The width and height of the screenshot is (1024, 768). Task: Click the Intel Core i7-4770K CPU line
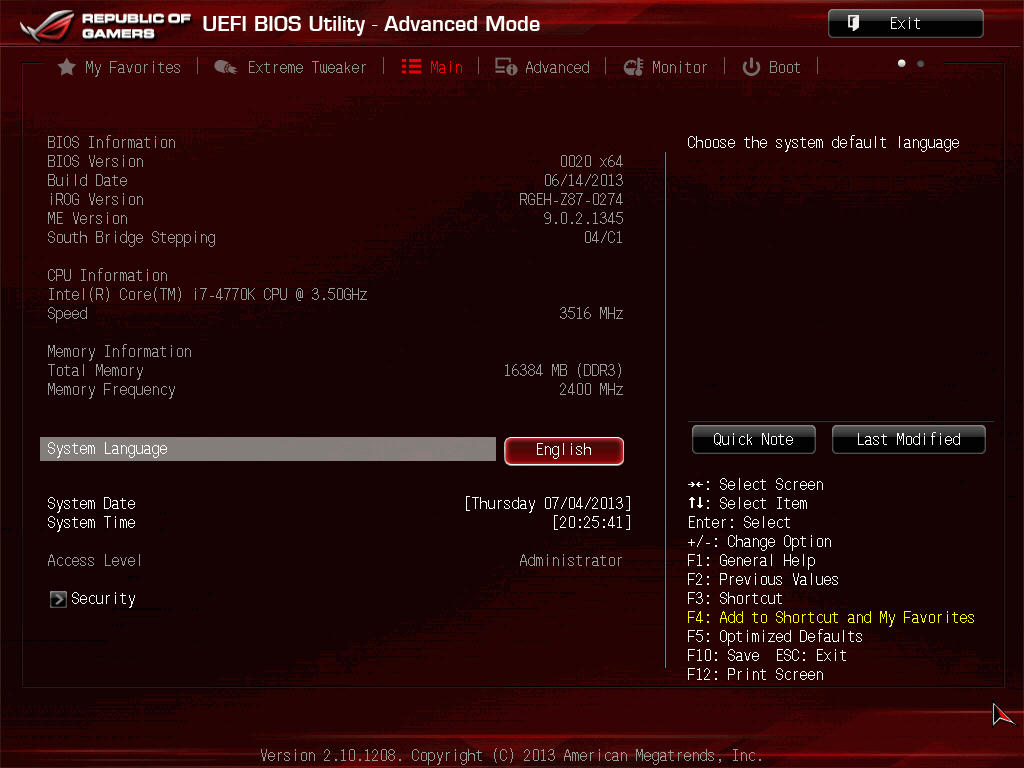(207, 295)
